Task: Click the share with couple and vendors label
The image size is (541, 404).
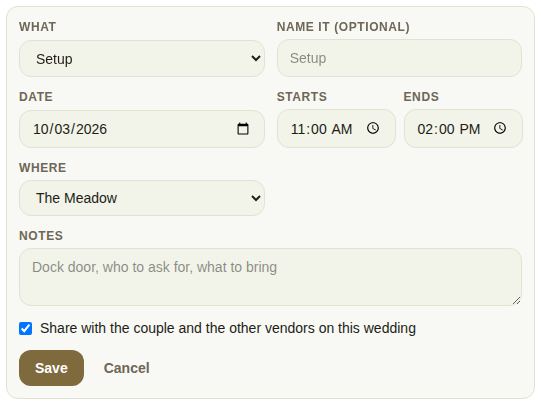Action: point(228,328)
